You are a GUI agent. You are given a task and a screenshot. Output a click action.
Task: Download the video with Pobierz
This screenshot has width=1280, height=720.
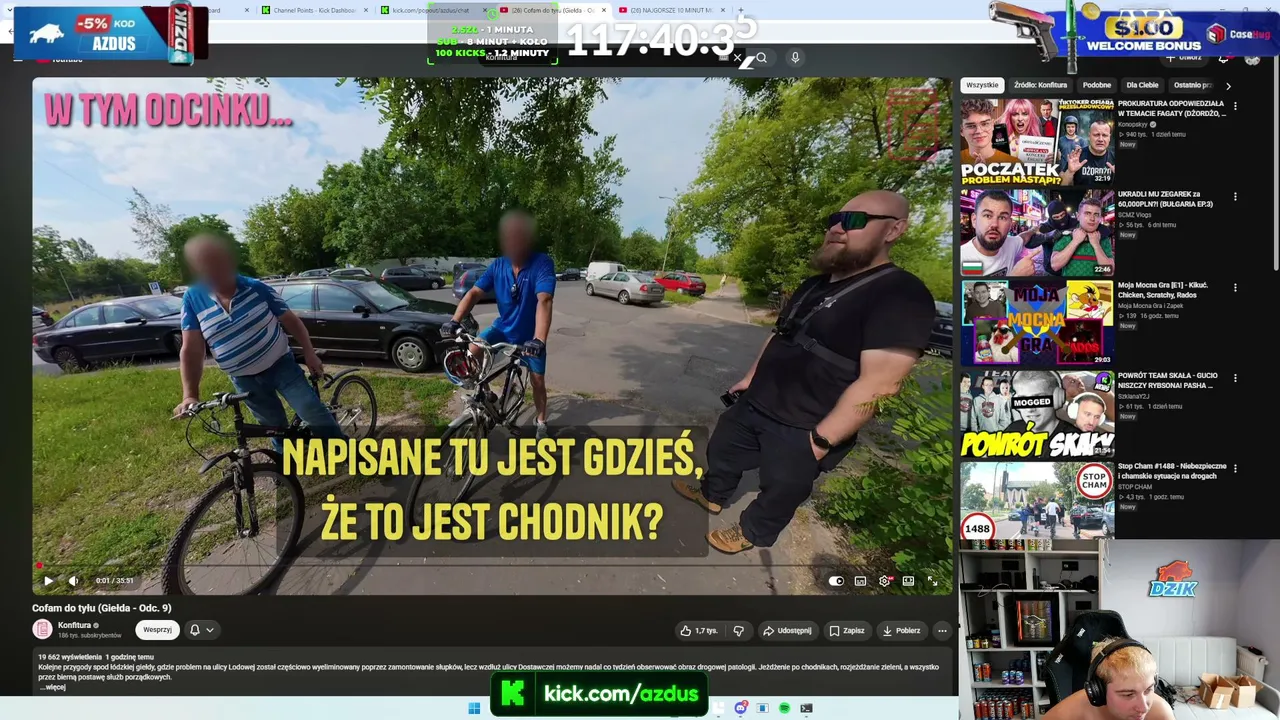pyautogui.click(x=901, y=631)
